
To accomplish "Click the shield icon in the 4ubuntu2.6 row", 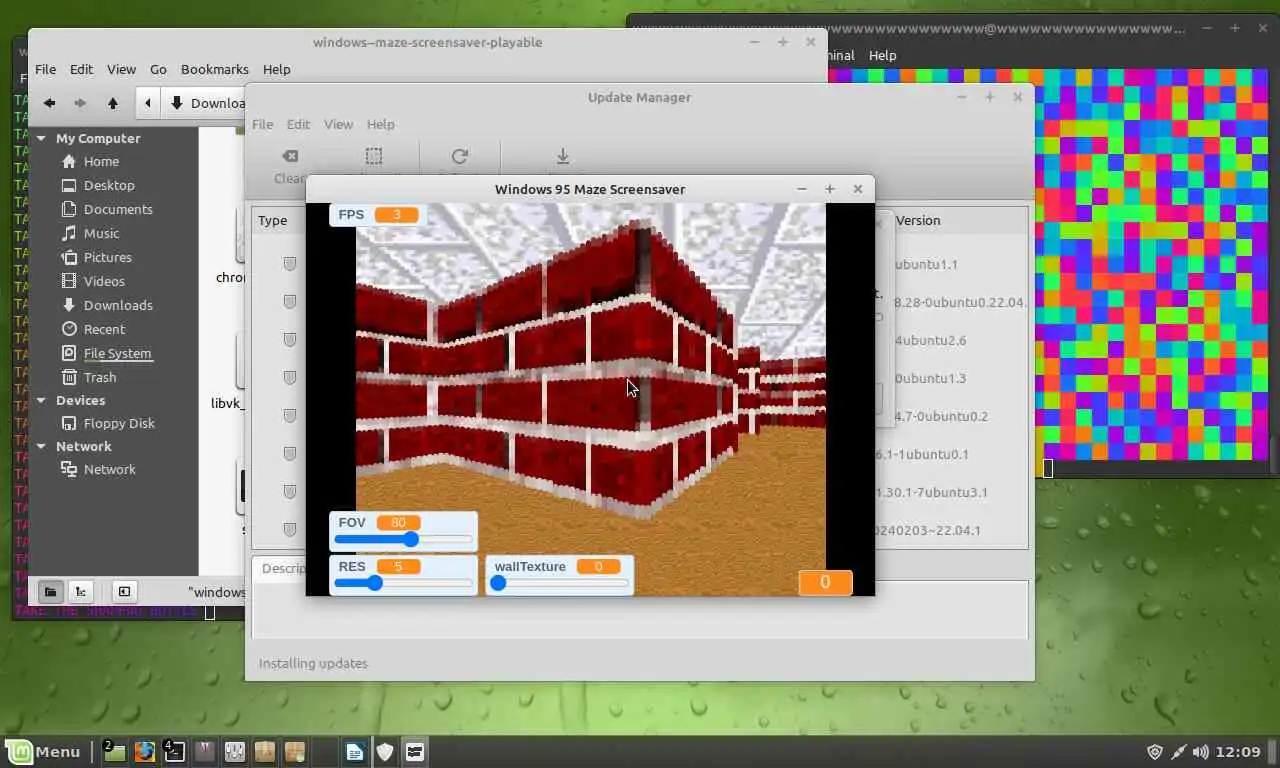I will (289, 340).
